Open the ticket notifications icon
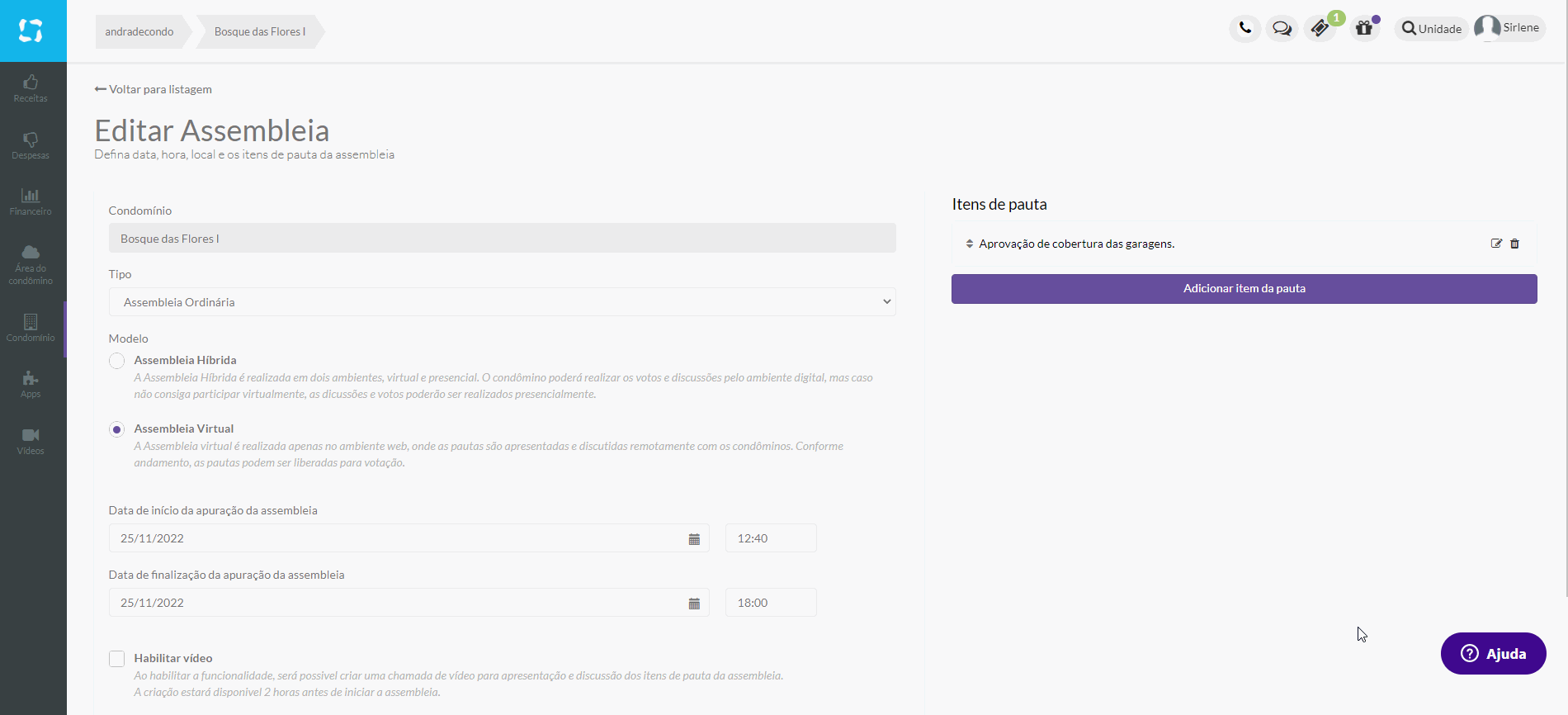This screenshot has width=1568, height=715. tap(1320, 29)
